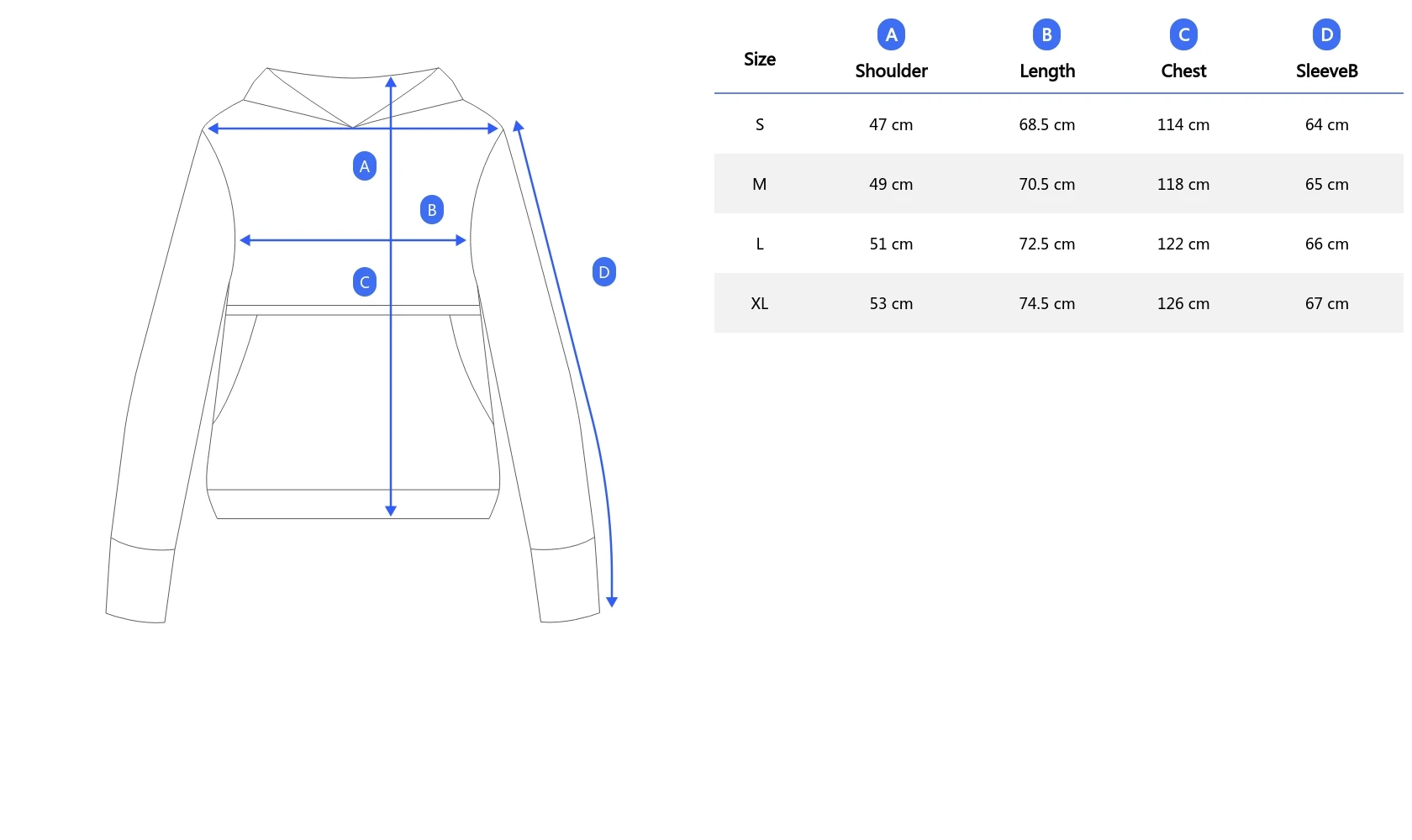Click the D marker beside the sleeve
1412x840 pixels.
(x=604, y=272)
